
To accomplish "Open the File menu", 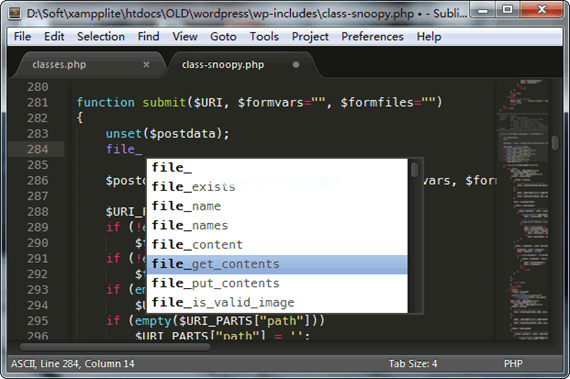I will 22,36.
